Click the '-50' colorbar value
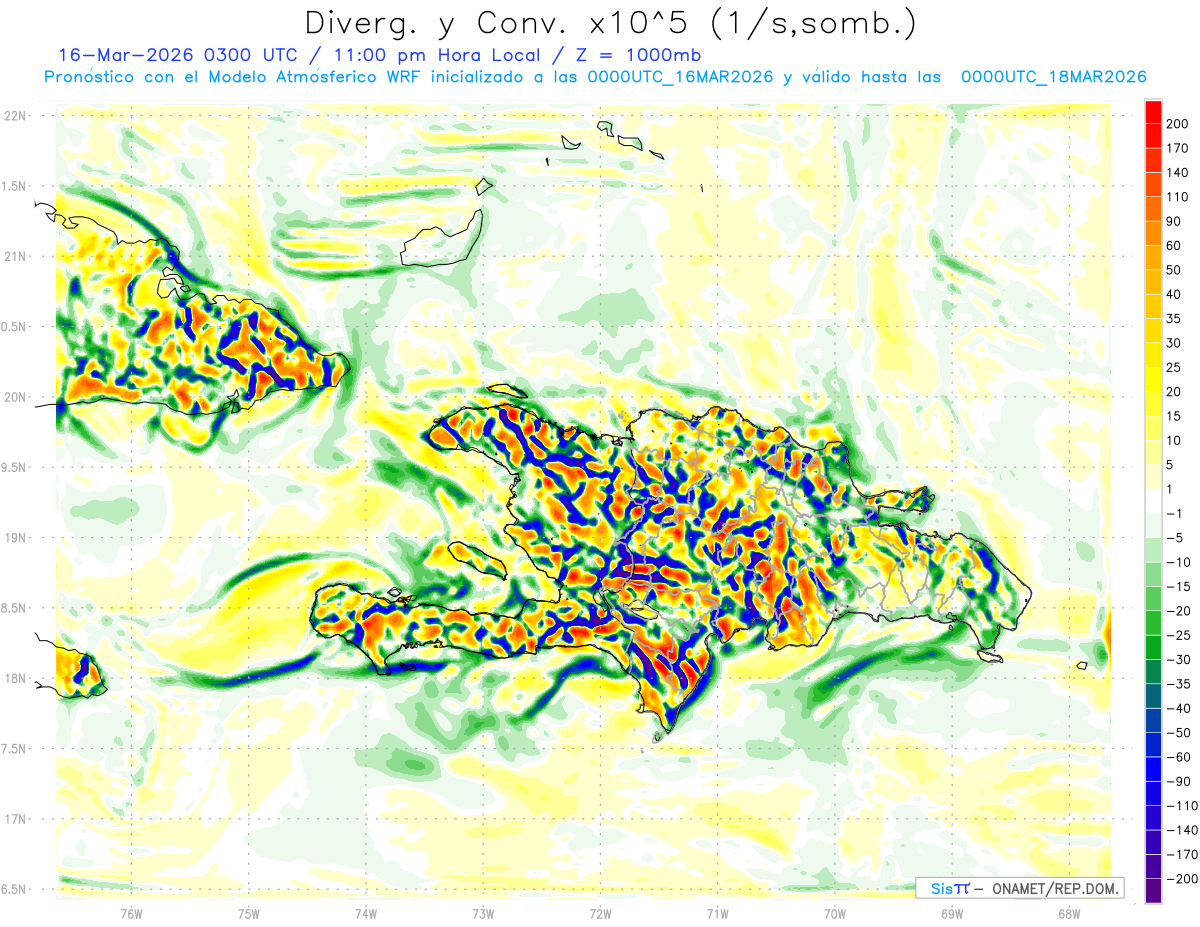 (x=1177, y=733)
